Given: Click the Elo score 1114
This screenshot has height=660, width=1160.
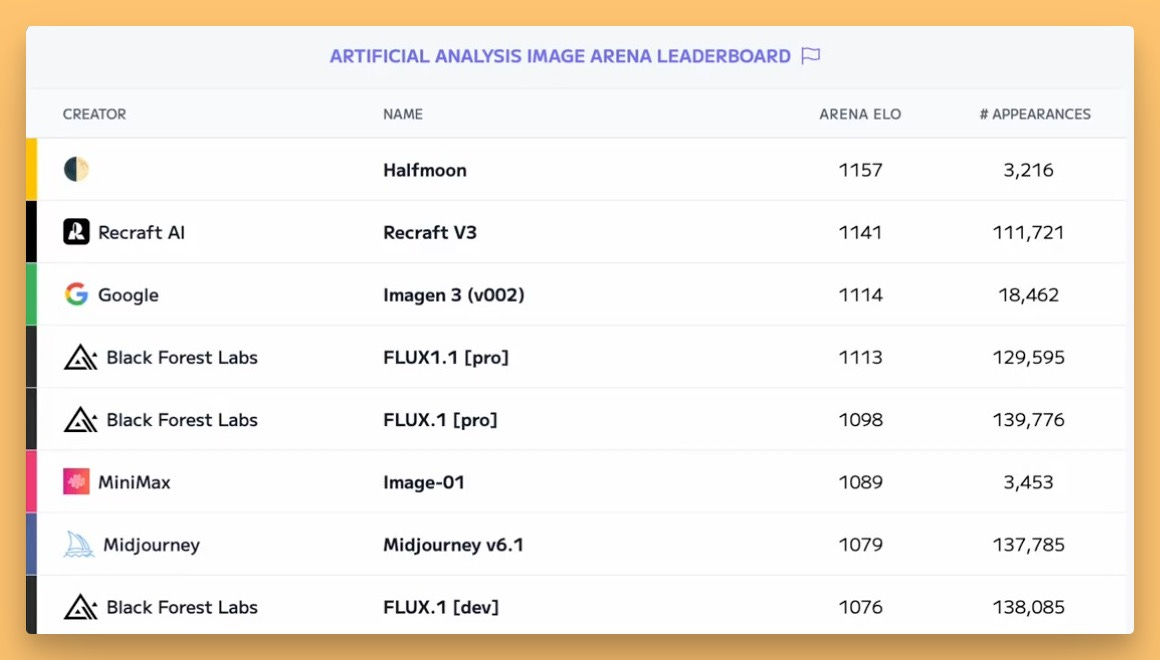Looking at the screenshot, I should (860, 294).
